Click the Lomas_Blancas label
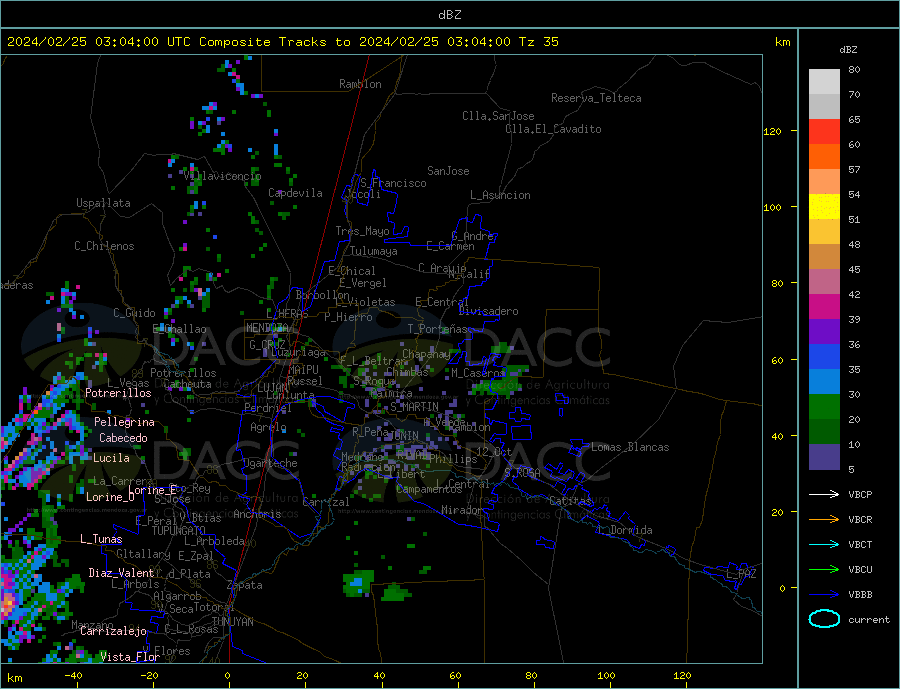 [630, 447]
